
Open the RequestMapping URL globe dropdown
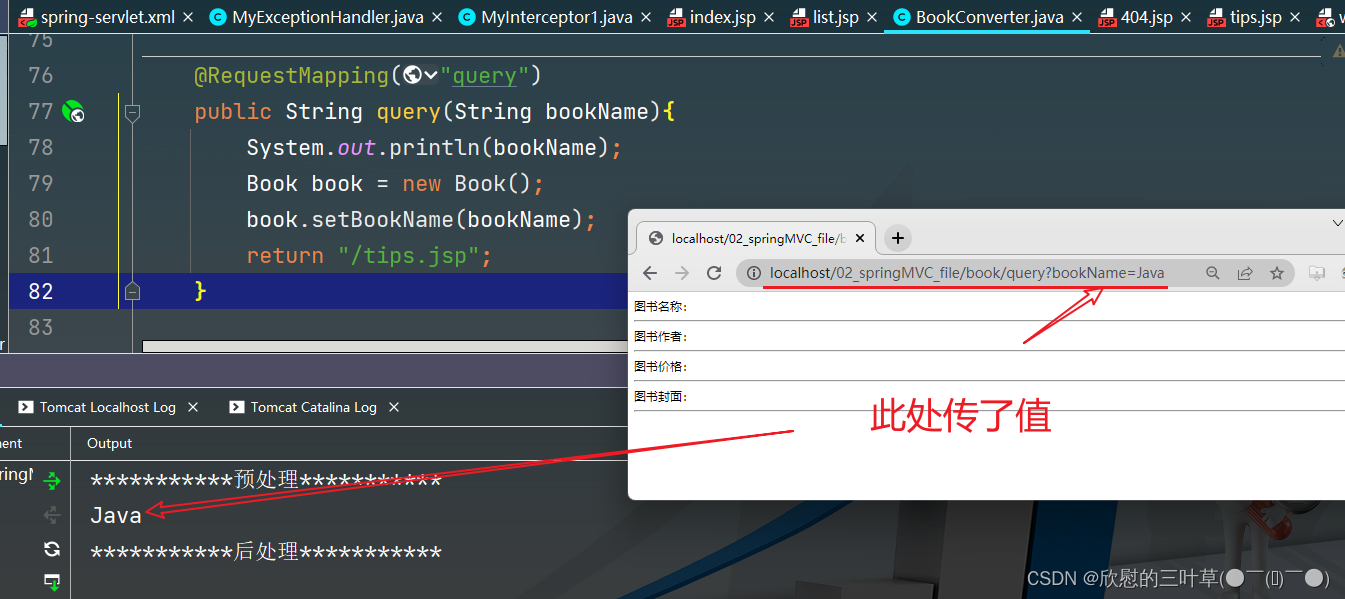point(420,75)
